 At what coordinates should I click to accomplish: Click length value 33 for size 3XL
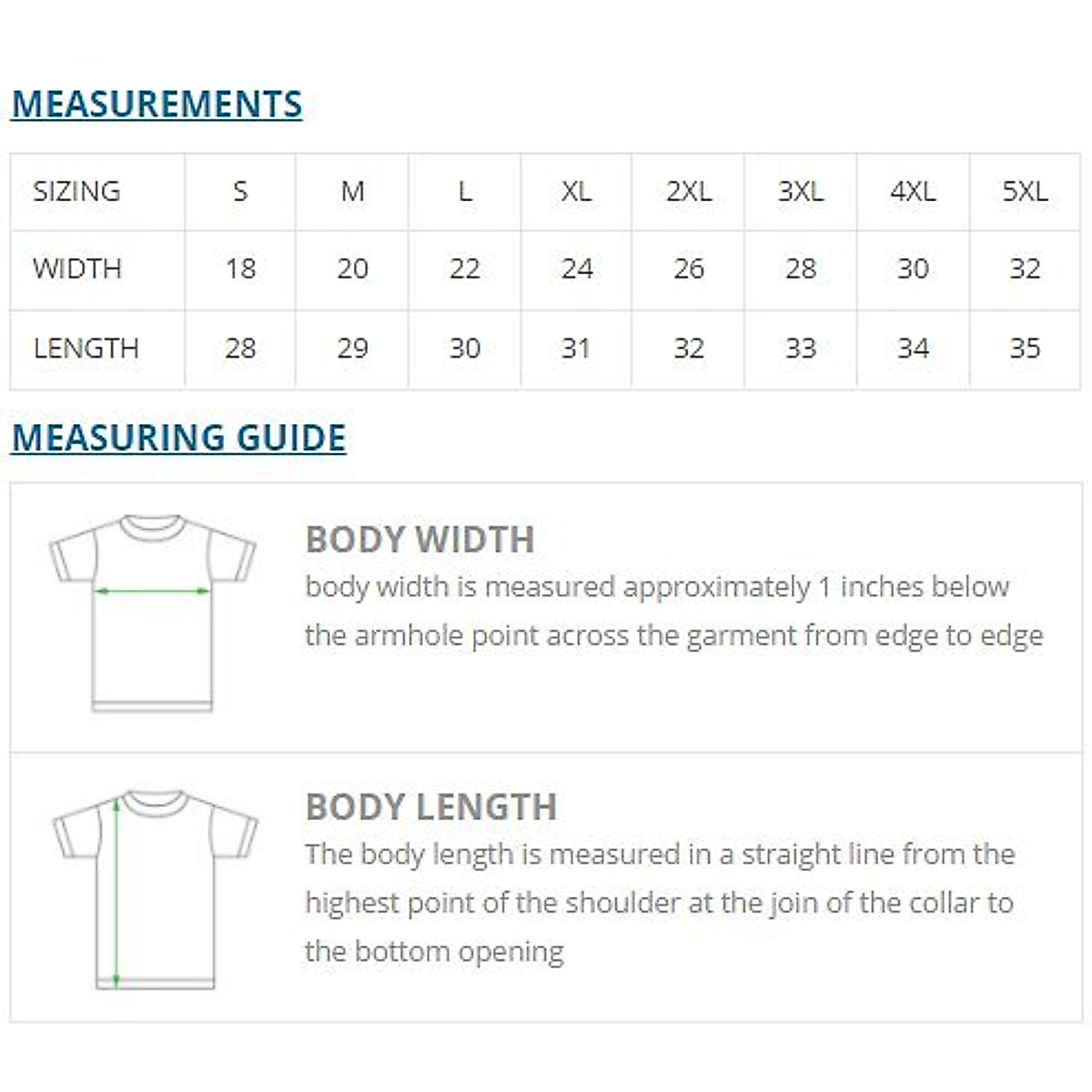(801, 348)
